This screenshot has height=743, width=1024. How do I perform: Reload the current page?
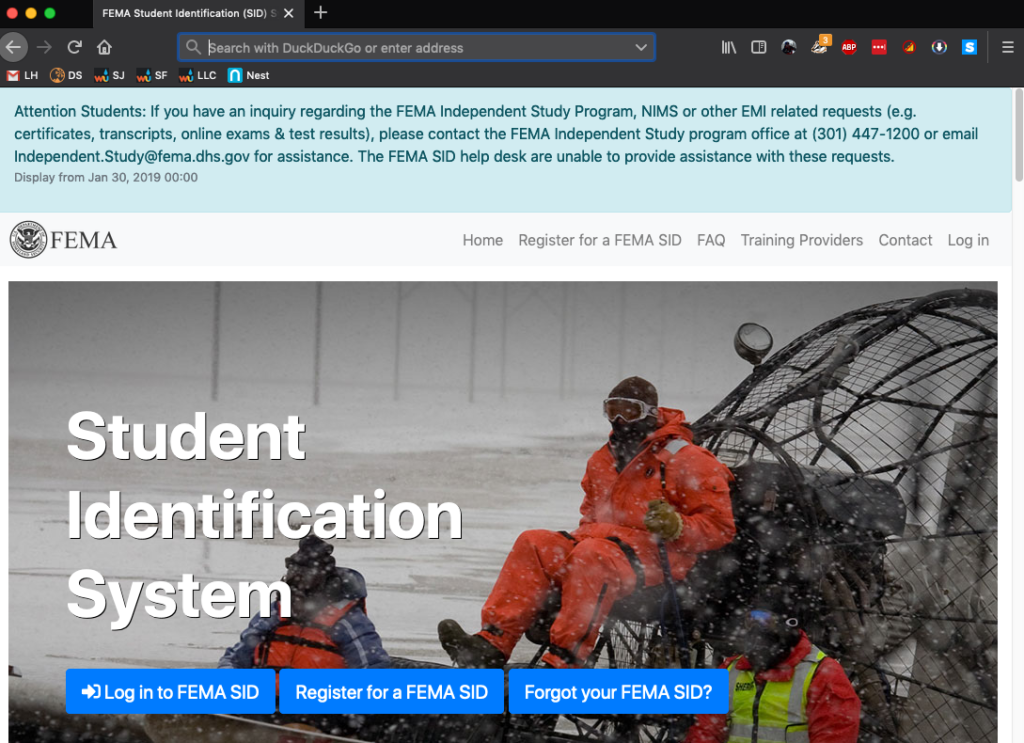[74, 47]
